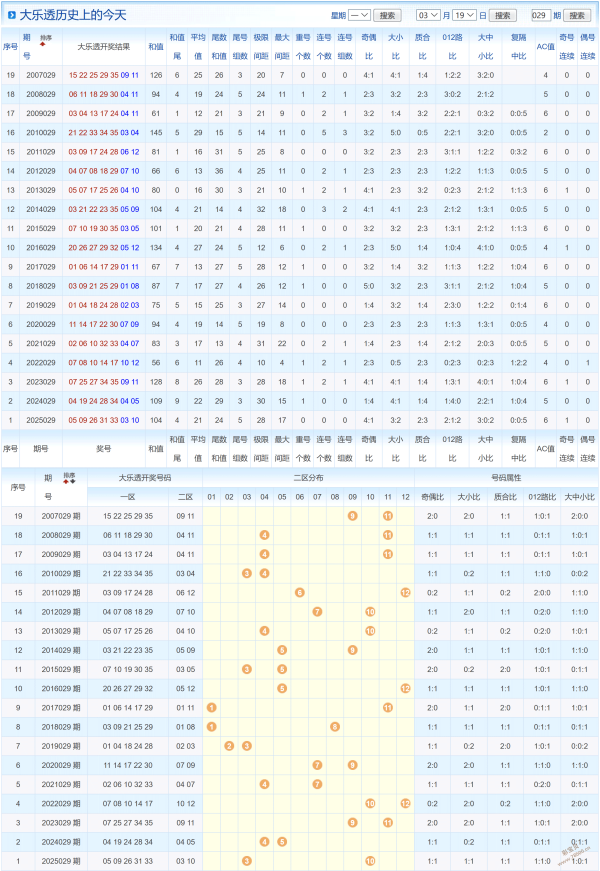Select orange ball 01 in the 2017029 row
The image size is (600, 871).
tap(211, 707)
